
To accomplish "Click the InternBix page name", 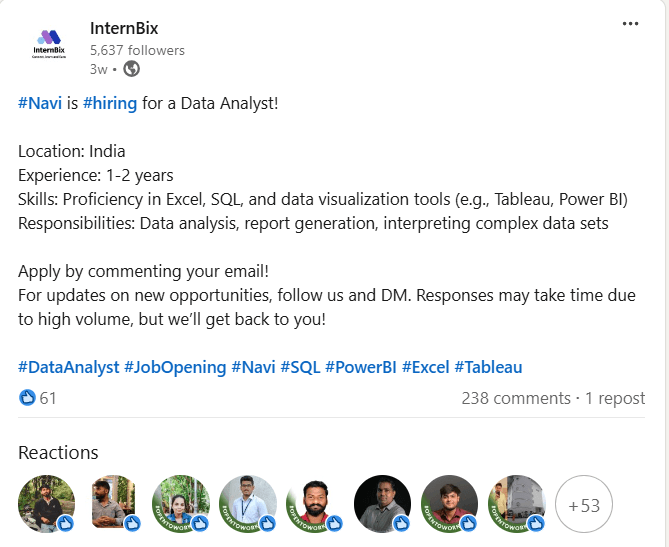I will (x=124, y=29).
